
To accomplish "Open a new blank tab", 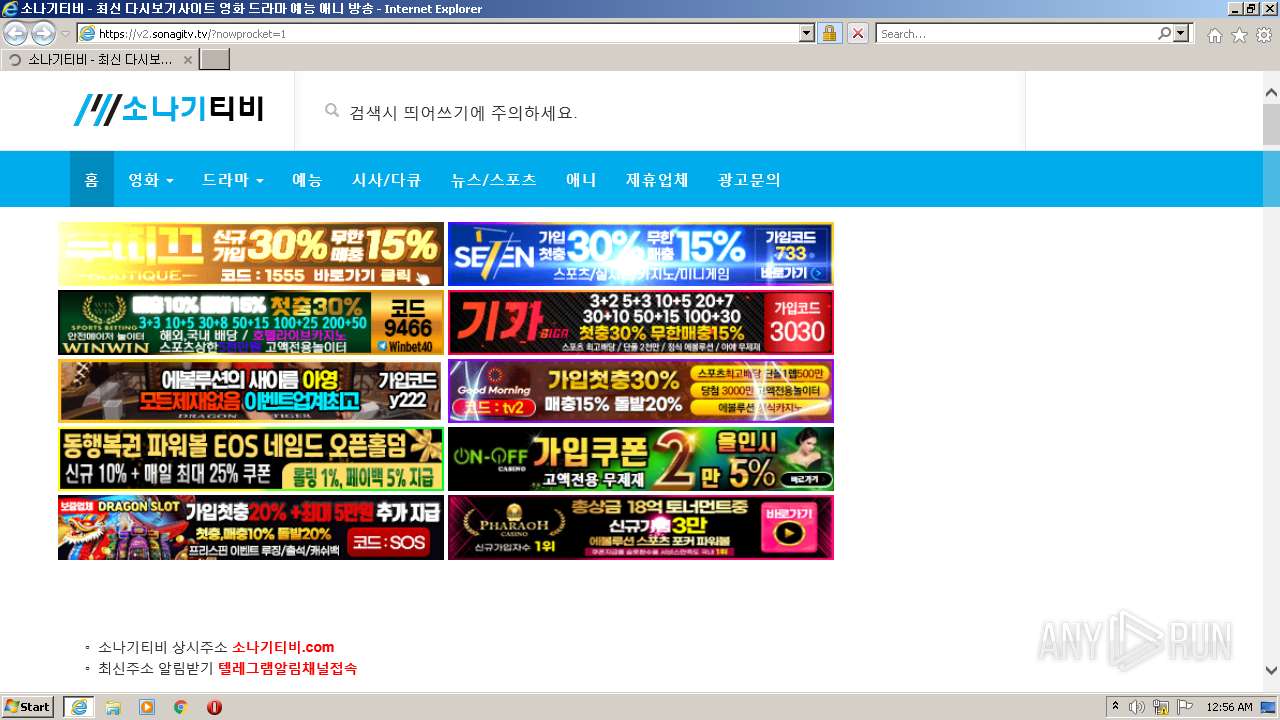I will [215, 59].
